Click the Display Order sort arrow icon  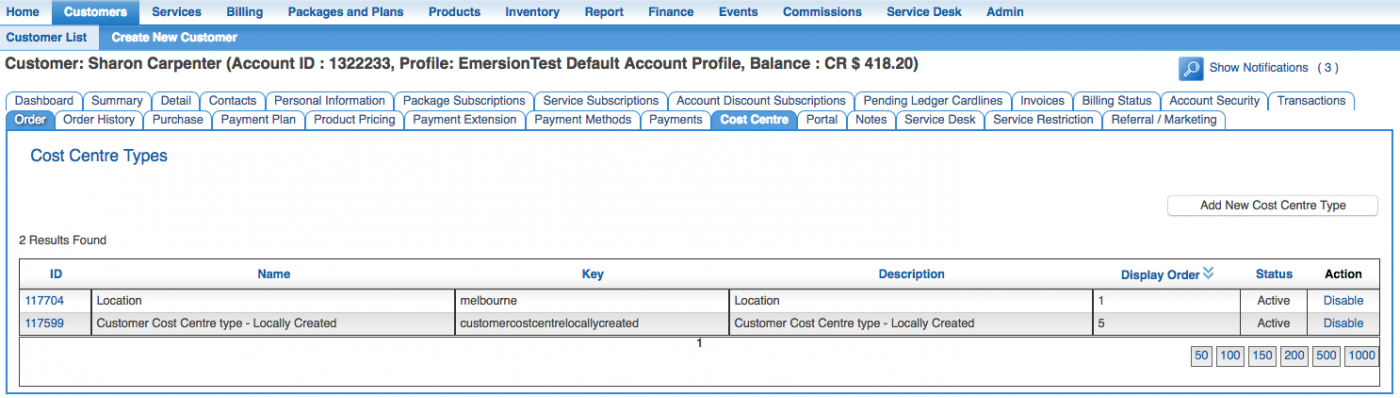click(1208, 273)
